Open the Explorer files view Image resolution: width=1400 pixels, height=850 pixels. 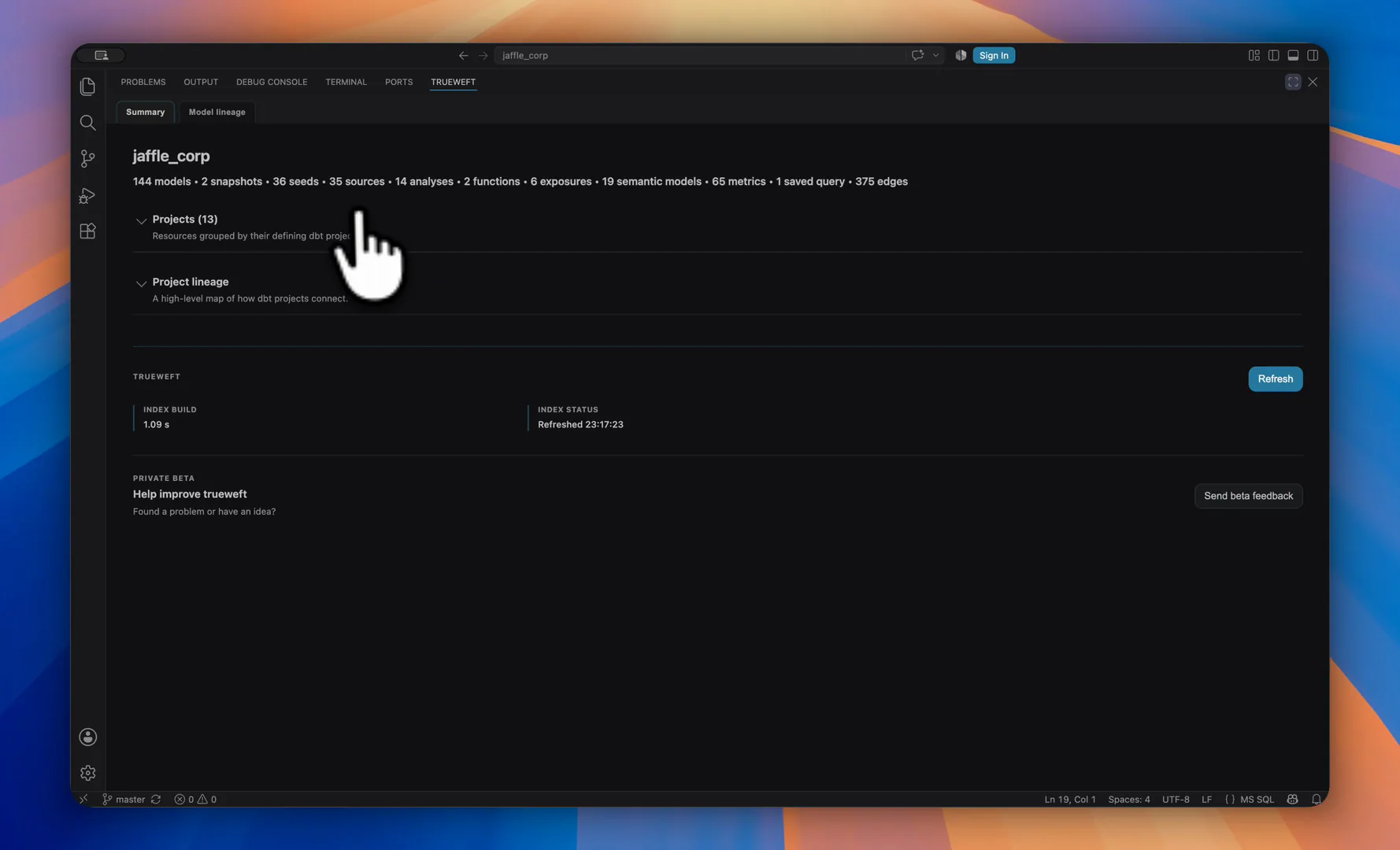click(x=87, y=87)
